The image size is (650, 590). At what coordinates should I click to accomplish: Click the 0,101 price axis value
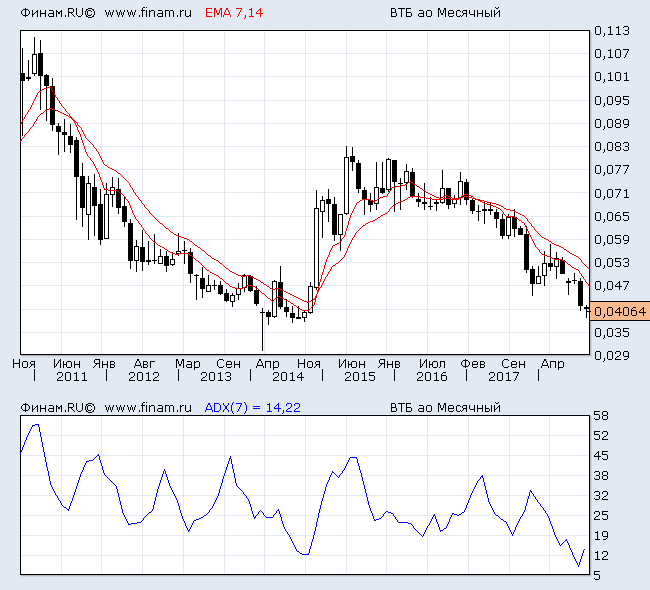click(x=611, y=77)
